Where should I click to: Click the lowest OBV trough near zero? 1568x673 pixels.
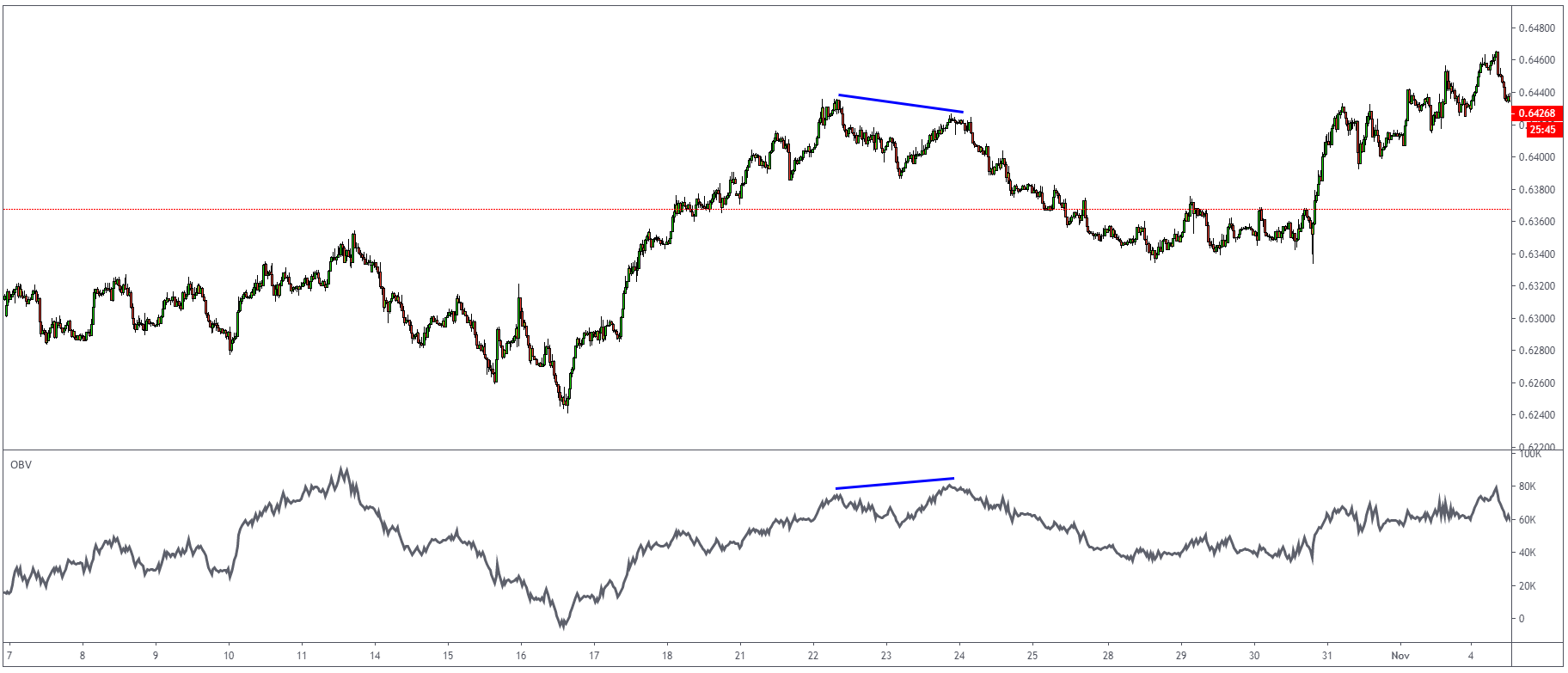point(563,625)
